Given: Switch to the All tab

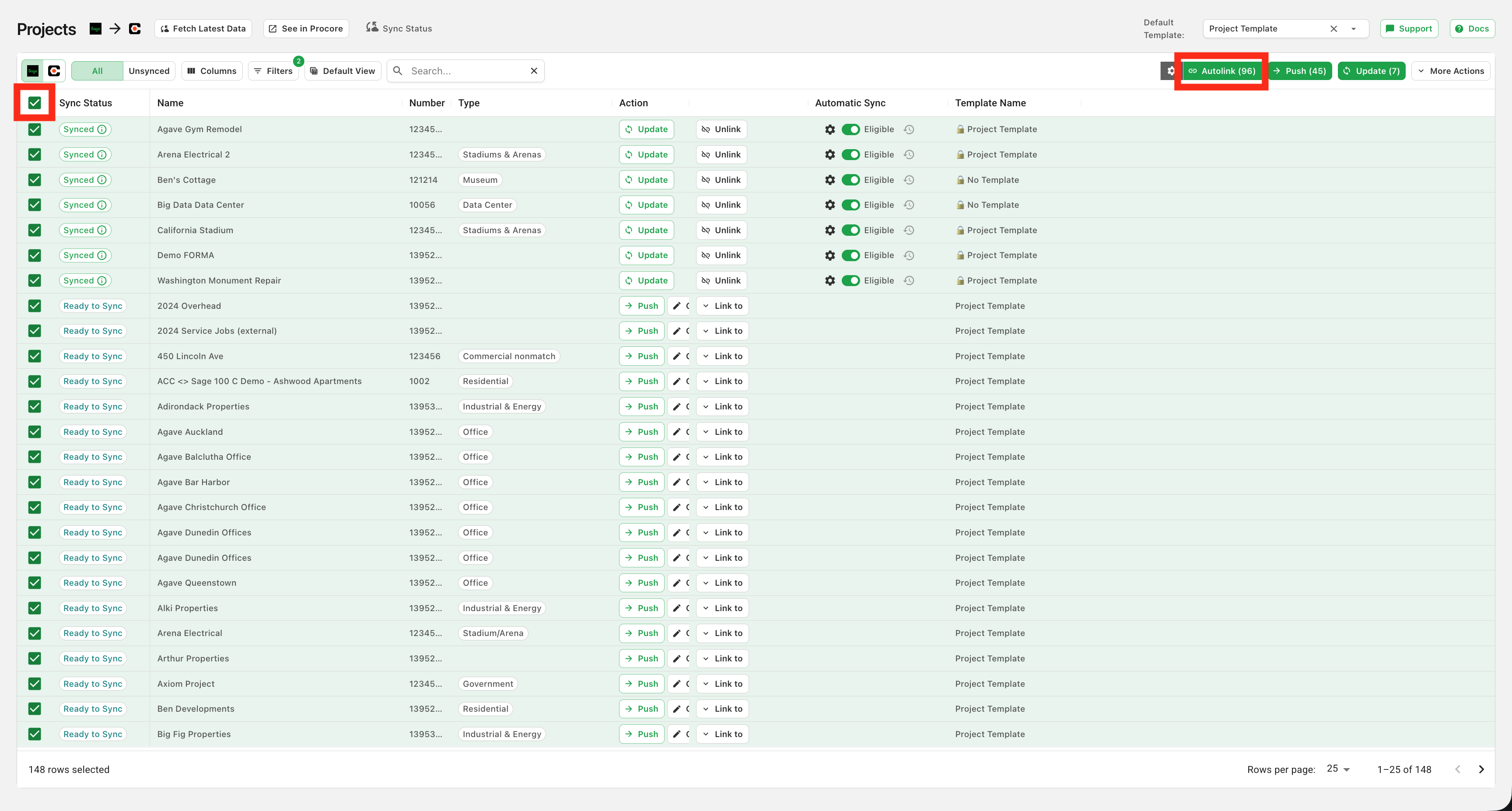Looking at the screenshot, I should pos(98,71).
